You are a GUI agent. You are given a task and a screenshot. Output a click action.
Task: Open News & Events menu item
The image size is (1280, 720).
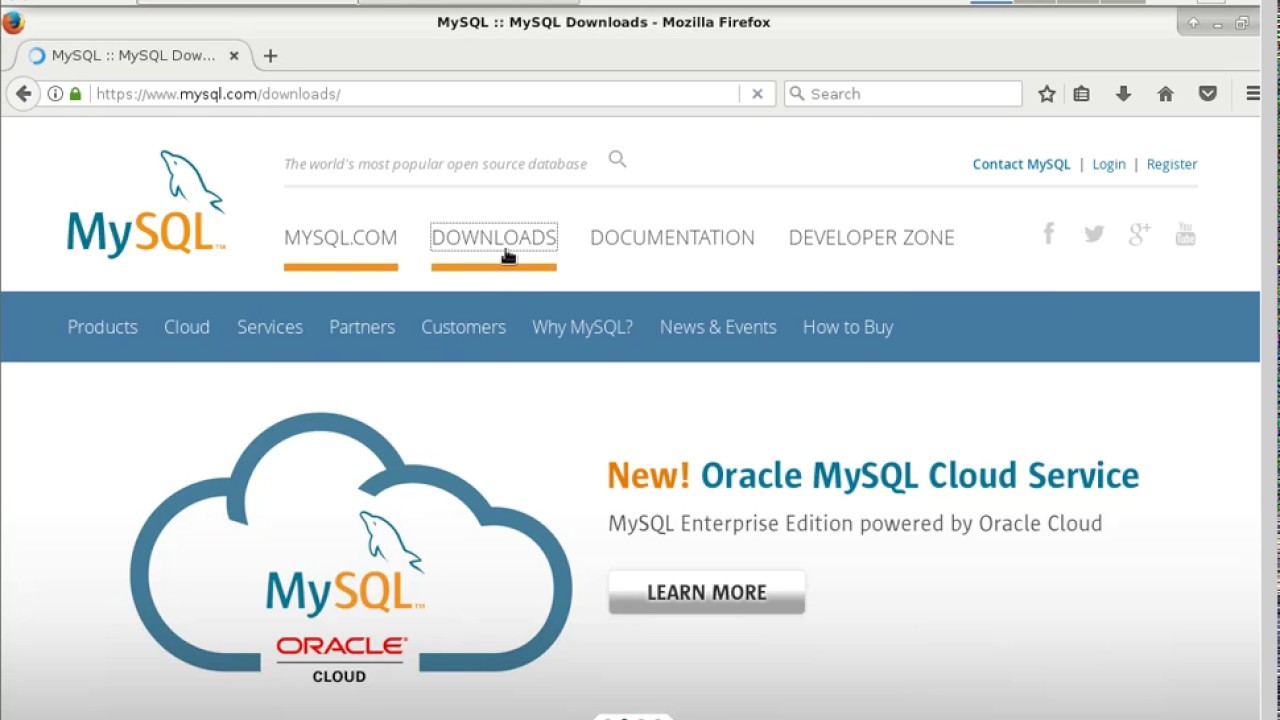(718, 327)
